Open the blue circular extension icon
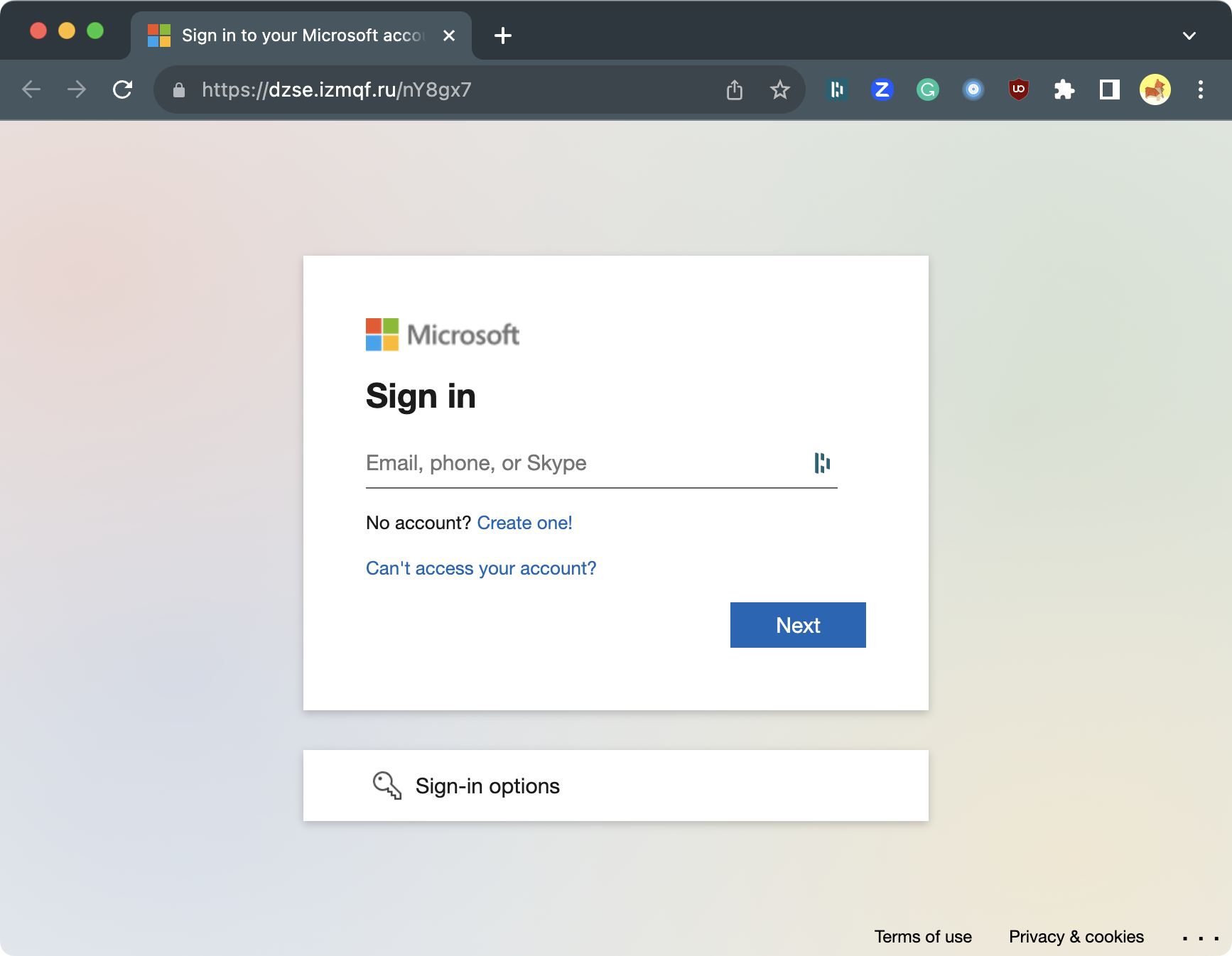Image resolution: width=1232 pixels, height=956 pixels. 973,89
